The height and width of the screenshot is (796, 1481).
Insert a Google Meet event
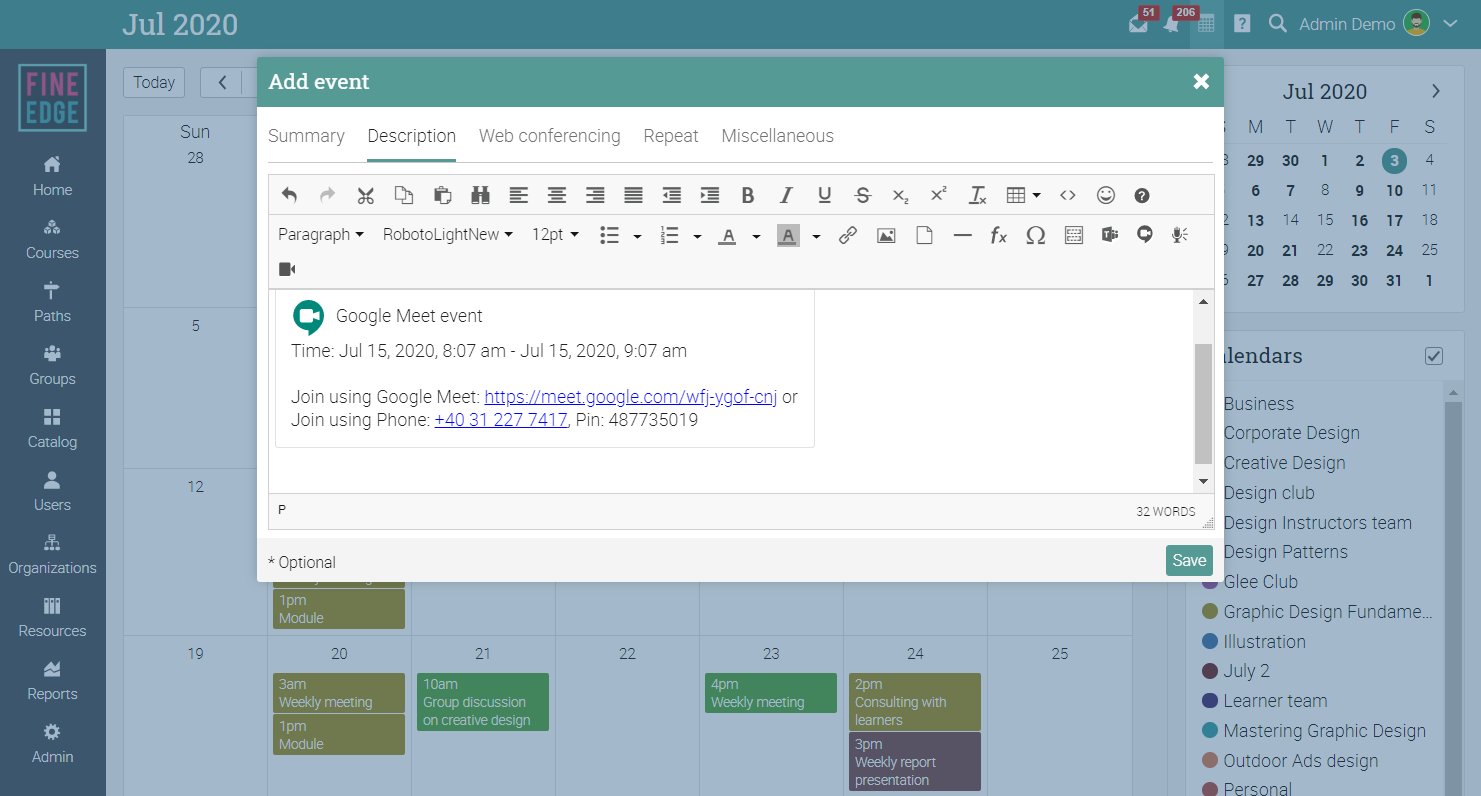(x=1145, y=235)
